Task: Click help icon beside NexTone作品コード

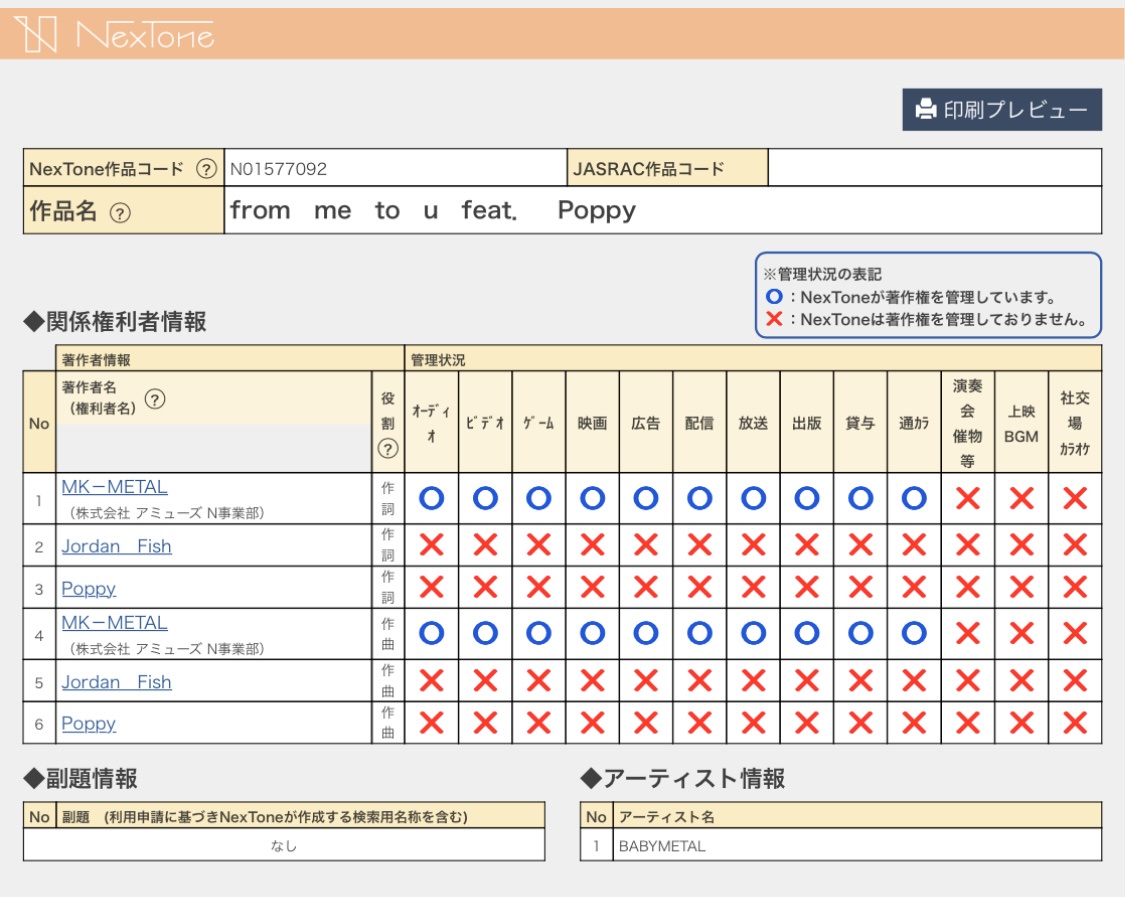Action: (206, 169)
